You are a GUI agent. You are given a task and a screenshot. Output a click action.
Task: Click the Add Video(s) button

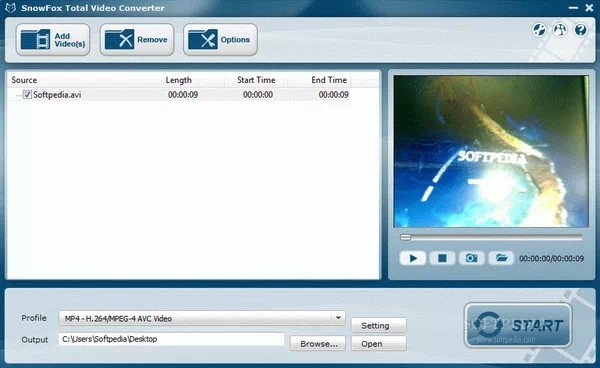click(x=53, y=40)
